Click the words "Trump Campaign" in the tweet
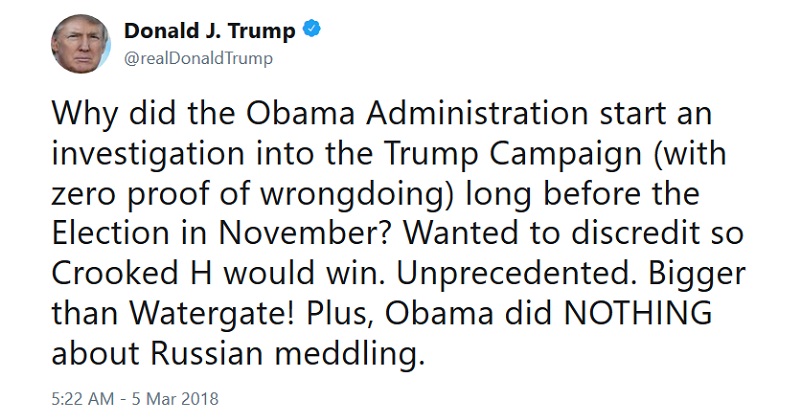Viewport: 800px width, 420px height. pos(513,154)
